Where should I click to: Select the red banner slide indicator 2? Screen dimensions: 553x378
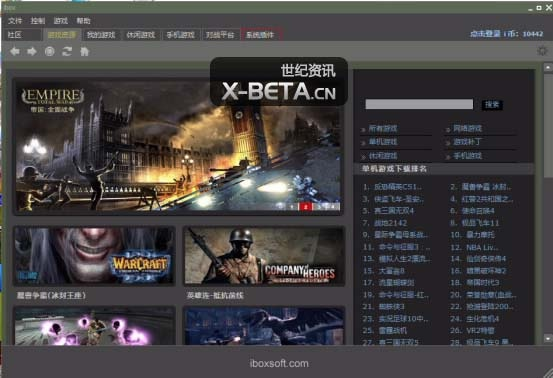(305, 207)
